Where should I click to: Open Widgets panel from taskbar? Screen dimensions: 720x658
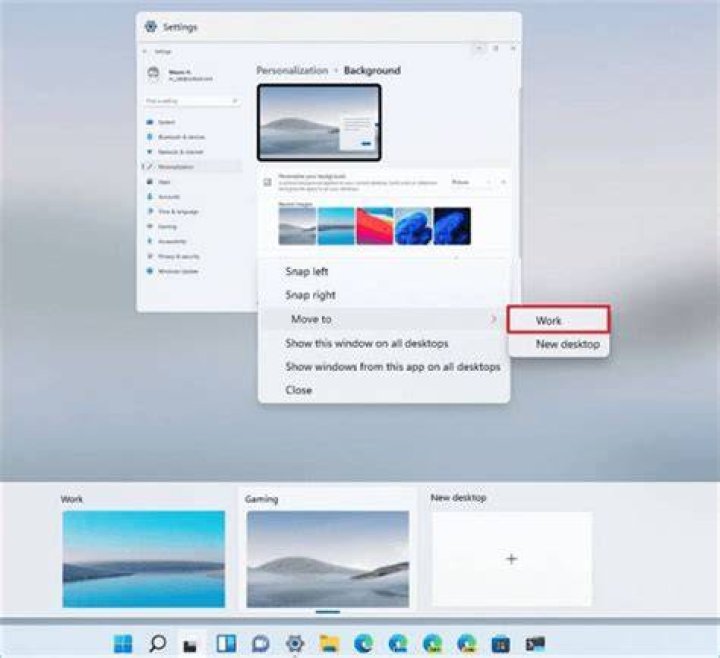pyautogui.click(x=226, y=643)
